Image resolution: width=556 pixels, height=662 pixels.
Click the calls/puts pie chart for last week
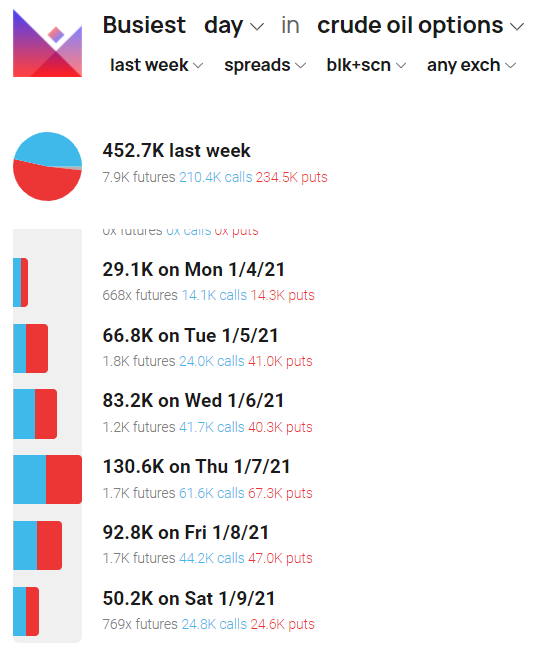coord(47,166)
